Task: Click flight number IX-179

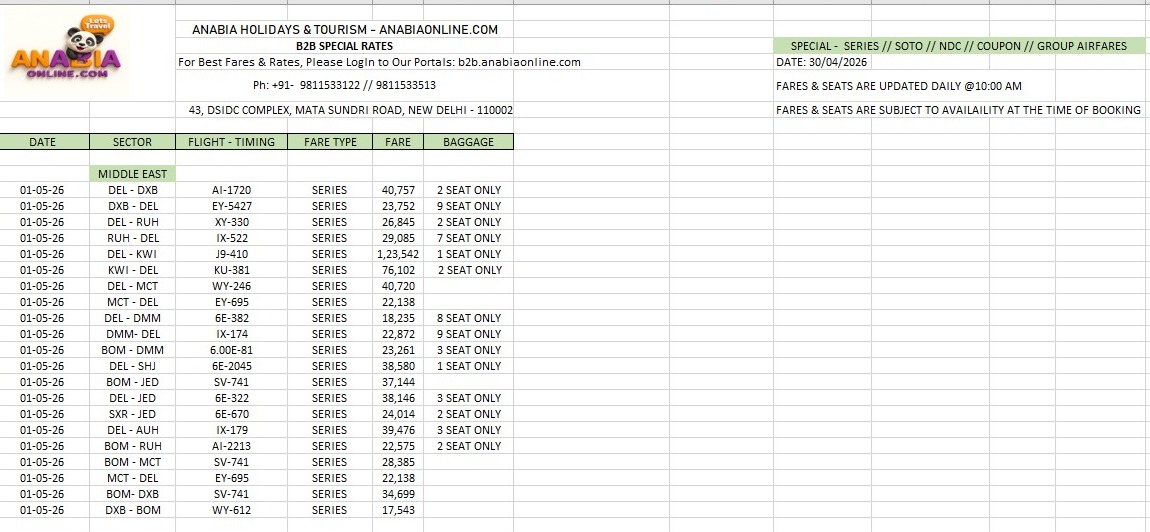Action: [x=231, y=431]
